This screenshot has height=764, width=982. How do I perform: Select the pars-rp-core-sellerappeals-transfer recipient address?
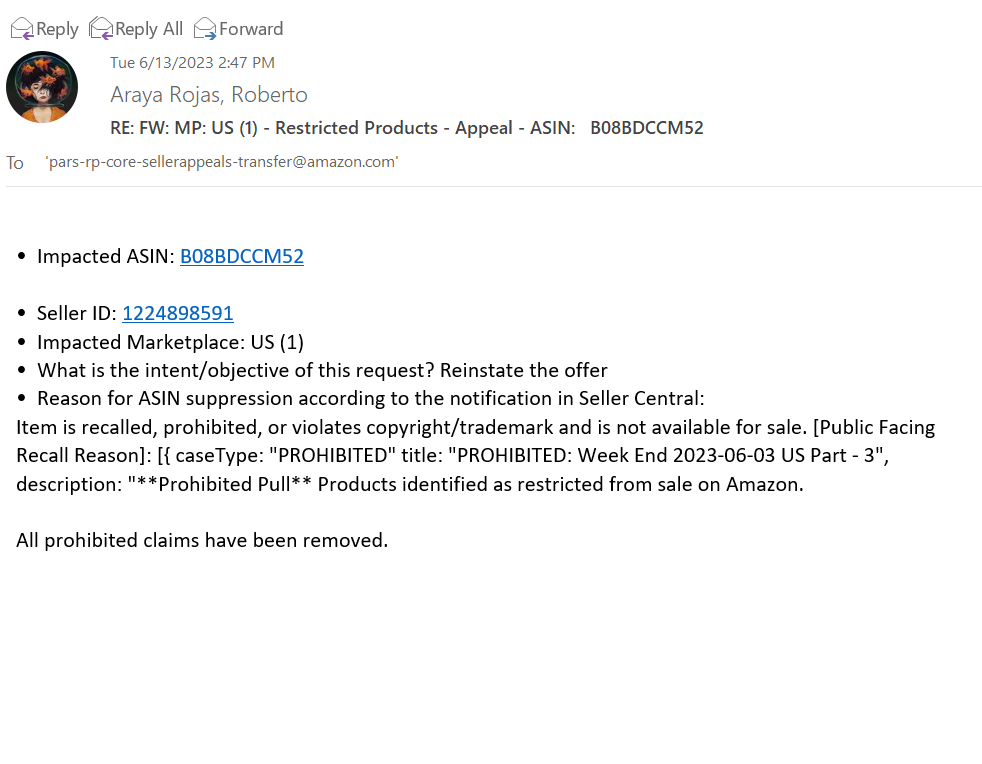(222, 162)
